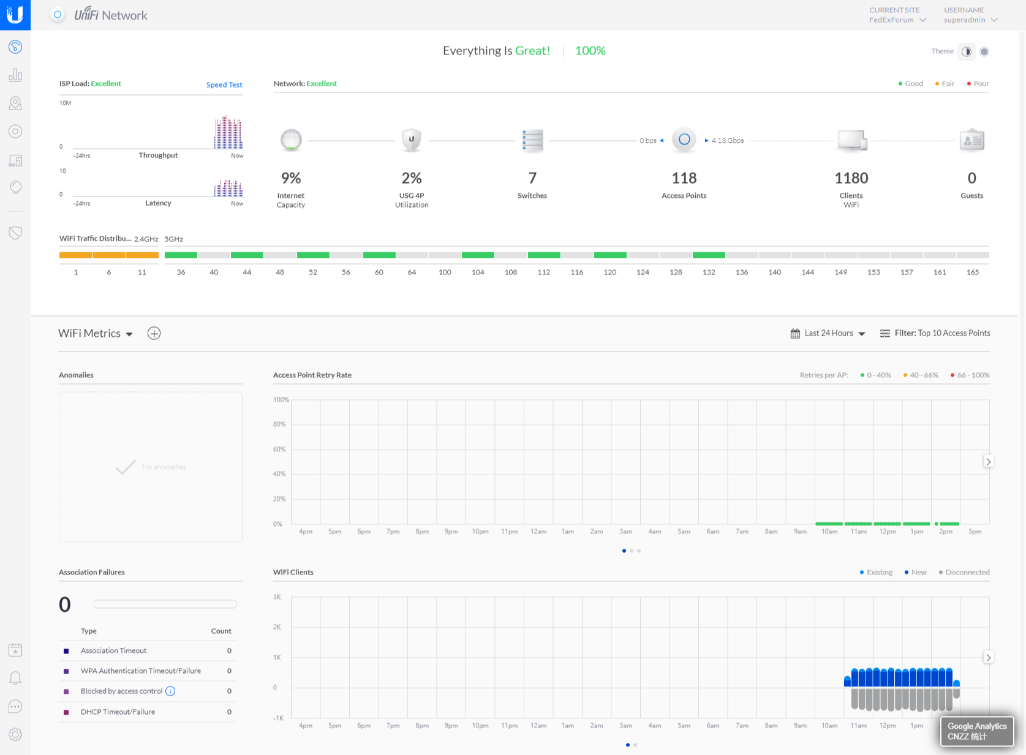Click the add plus button next to WiFi Metrics
Viewport: 1026px width, 755px height.
click(154, 334)
